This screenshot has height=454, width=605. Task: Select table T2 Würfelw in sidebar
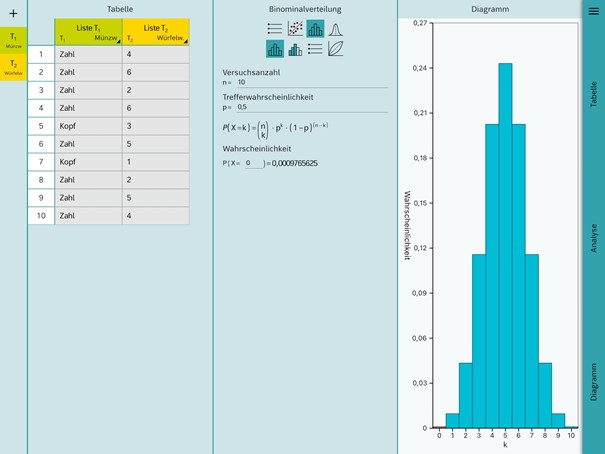click(x=13, y=68)
